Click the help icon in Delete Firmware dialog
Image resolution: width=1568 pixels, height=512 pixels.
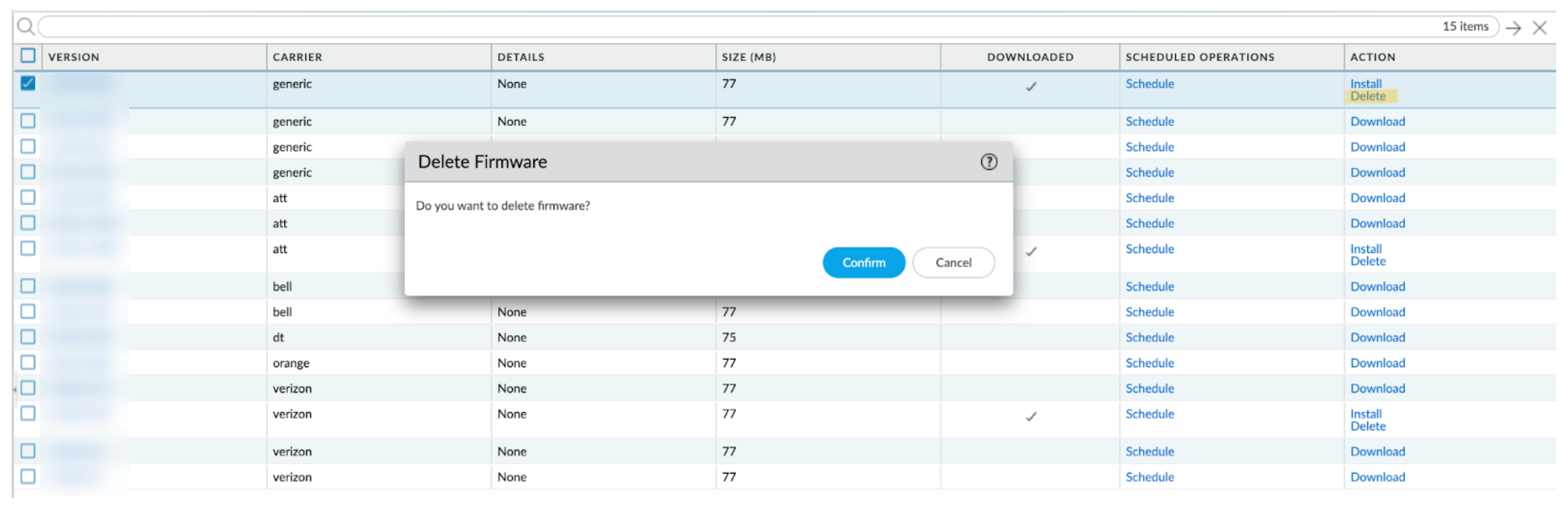click(x=989, y=162)
